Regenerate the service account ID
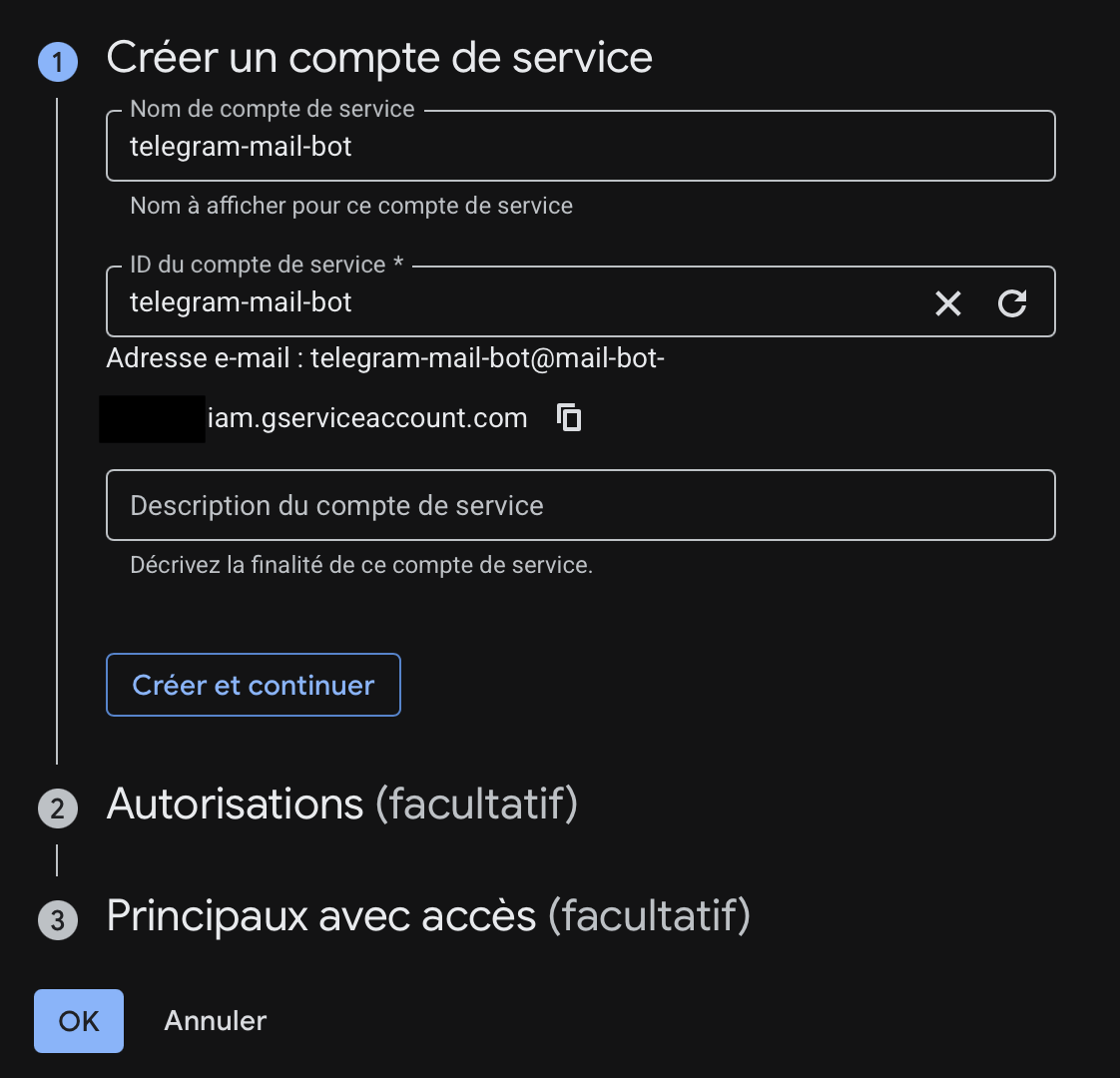The image size is (1120, 1078). 1012,303
